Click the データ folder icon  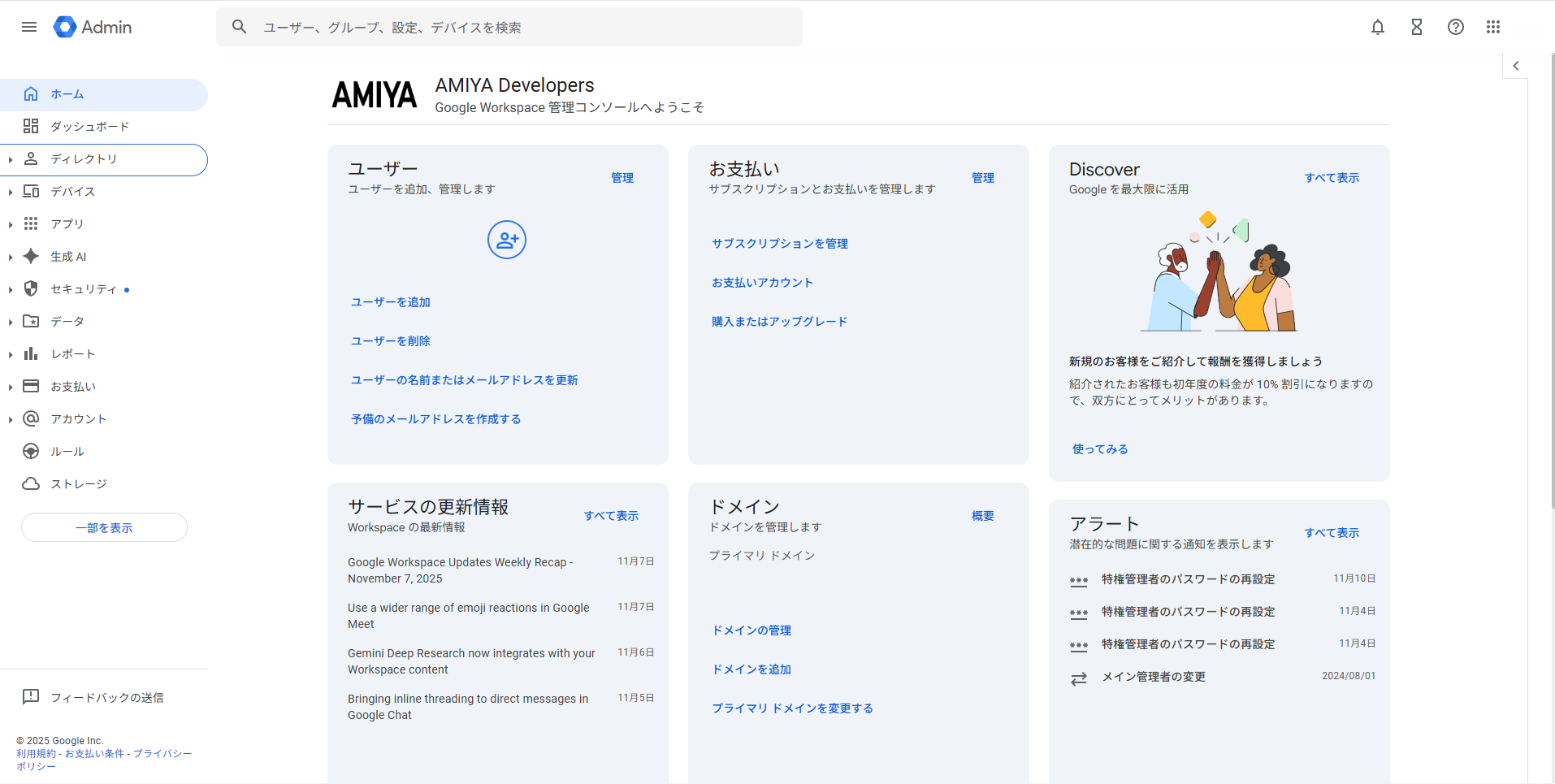[31, 321]
